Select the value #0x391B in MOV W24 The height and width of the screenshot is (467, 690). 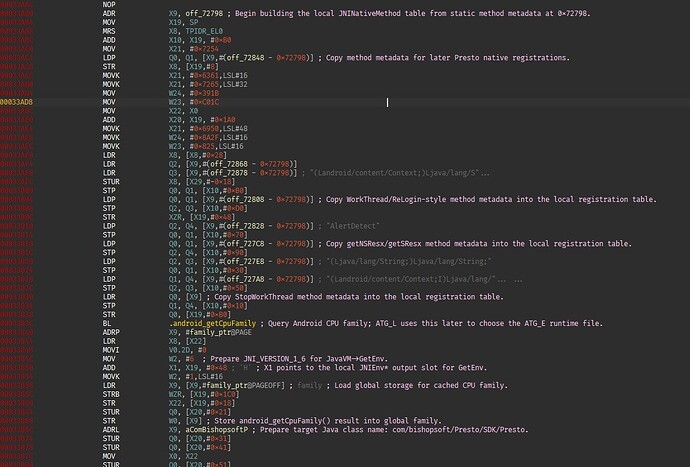coord(206,93)
